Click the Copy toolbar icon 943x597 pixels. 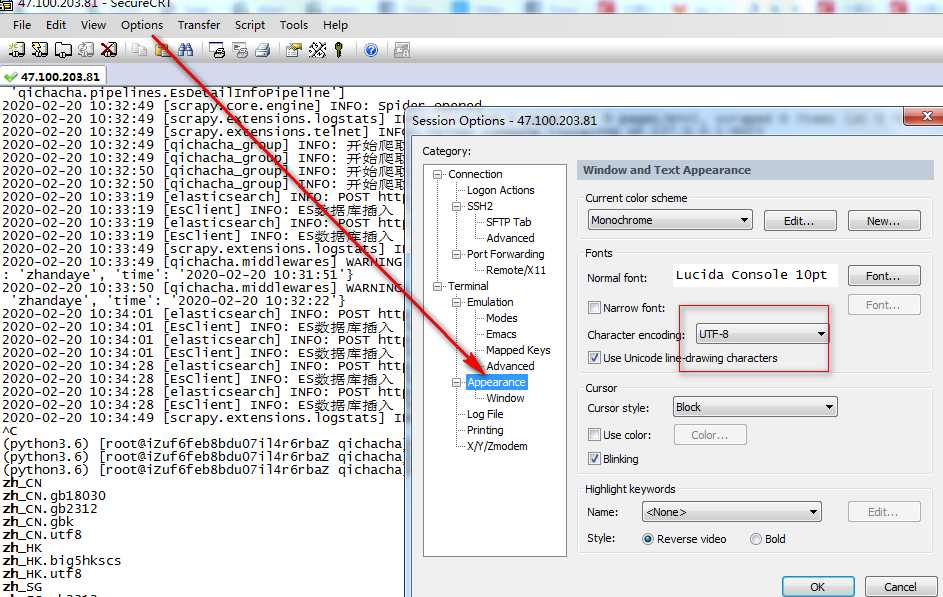(x=139, y=50)
